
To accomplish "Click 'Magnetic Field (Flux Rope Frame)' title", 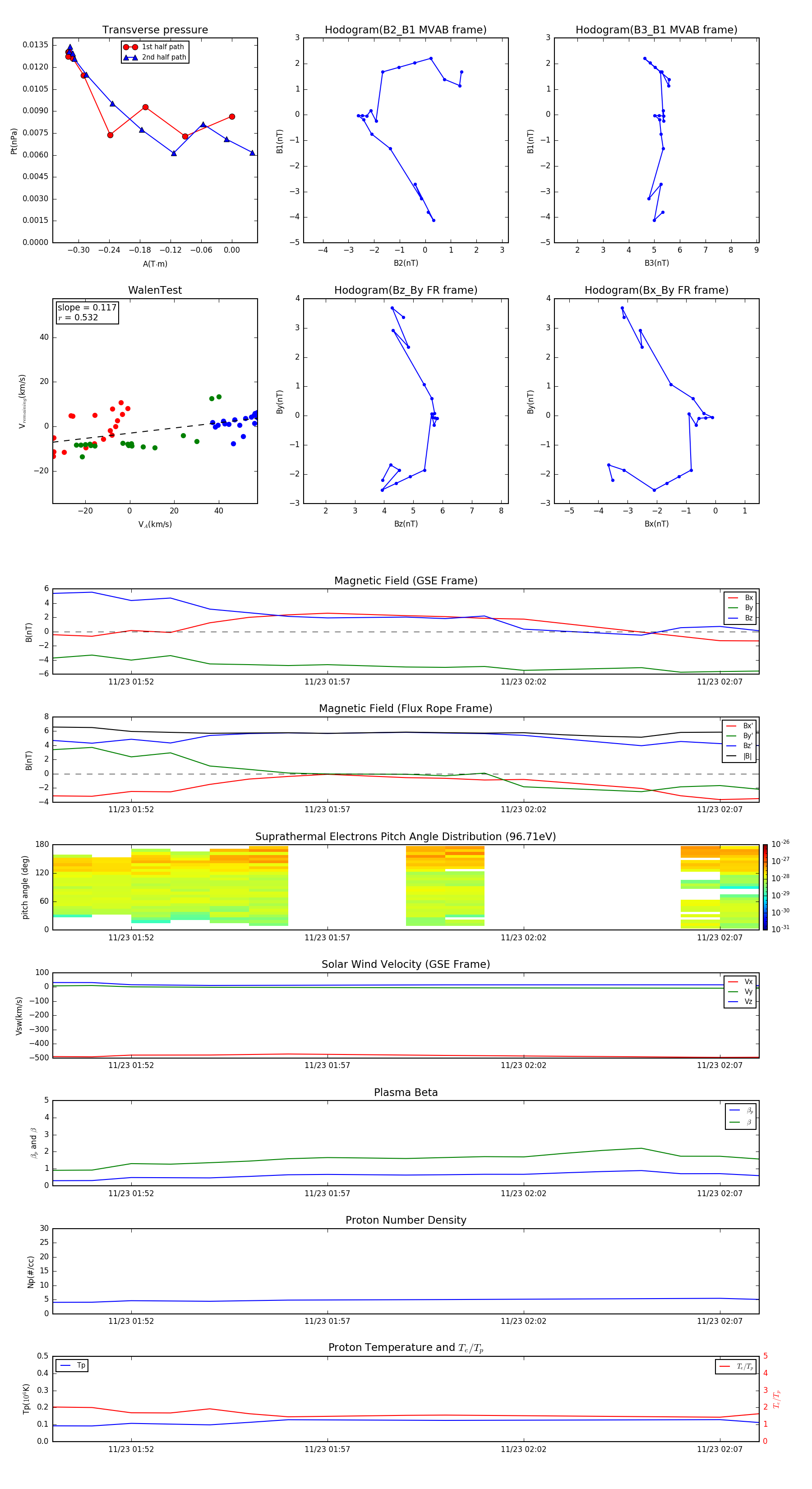I will click(406, 709).
